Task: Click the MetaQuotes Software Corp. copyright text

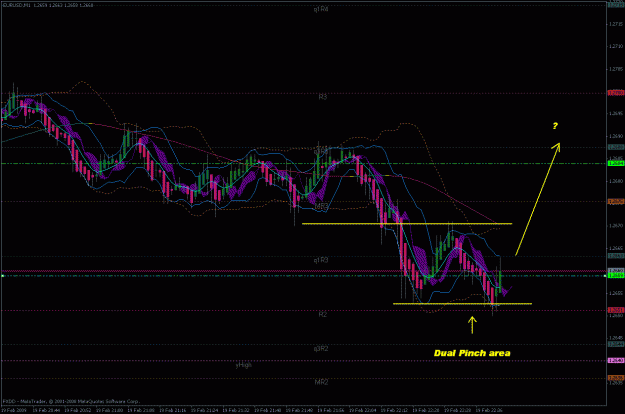Action: (71, 401)
